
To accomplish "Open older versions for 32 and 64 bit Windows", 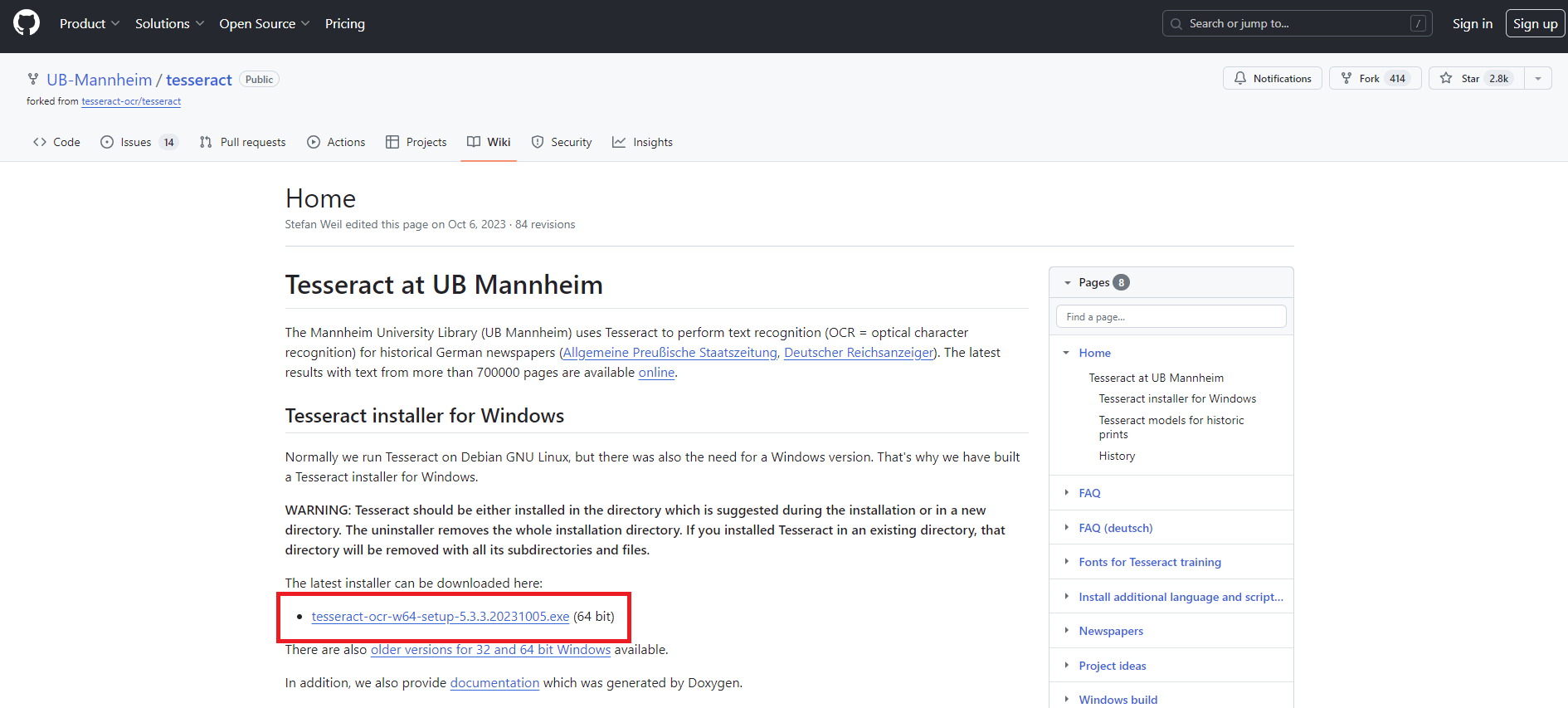I will [x=490, y=649].
